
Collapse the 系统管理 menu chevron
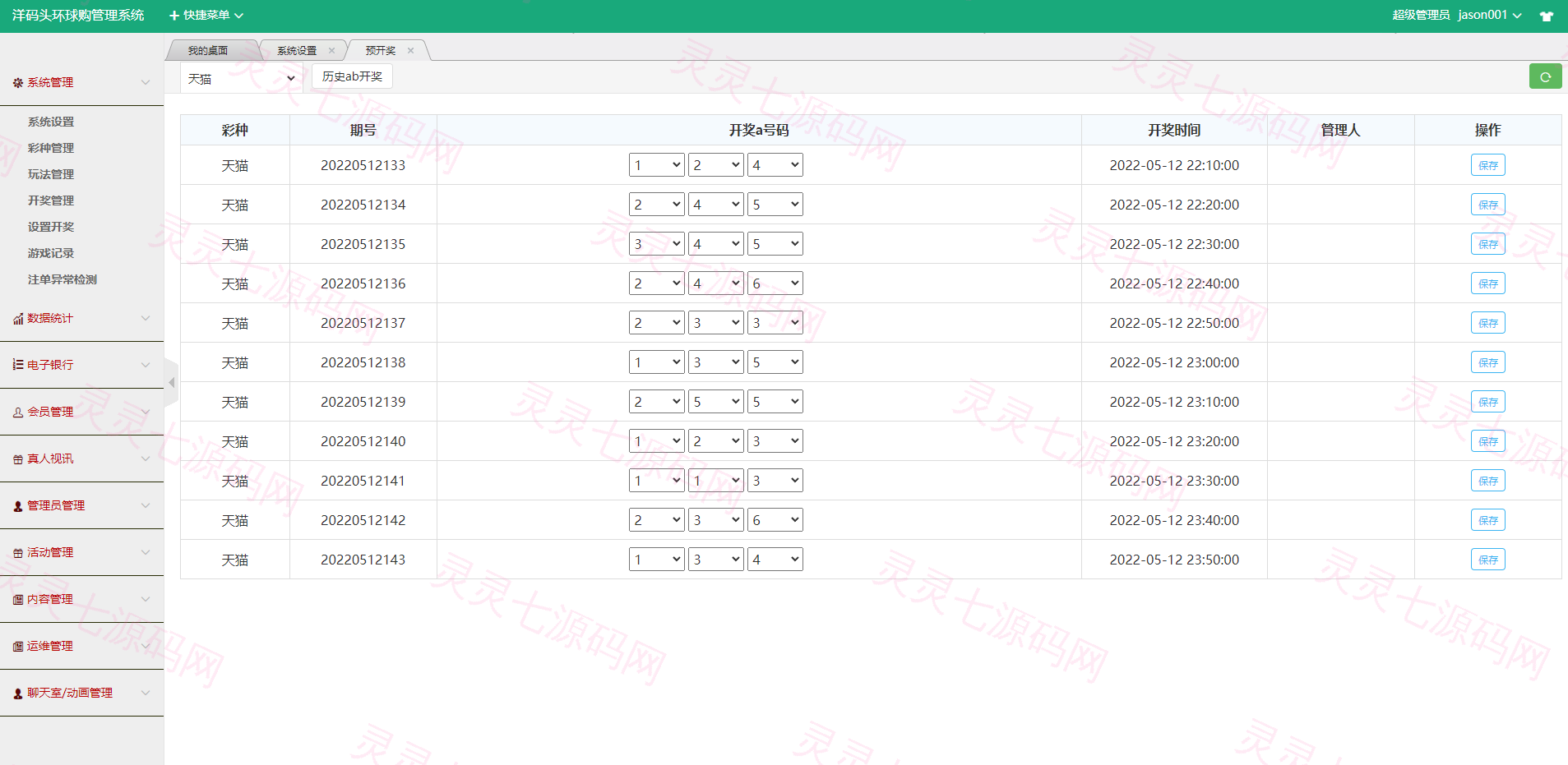146,82
